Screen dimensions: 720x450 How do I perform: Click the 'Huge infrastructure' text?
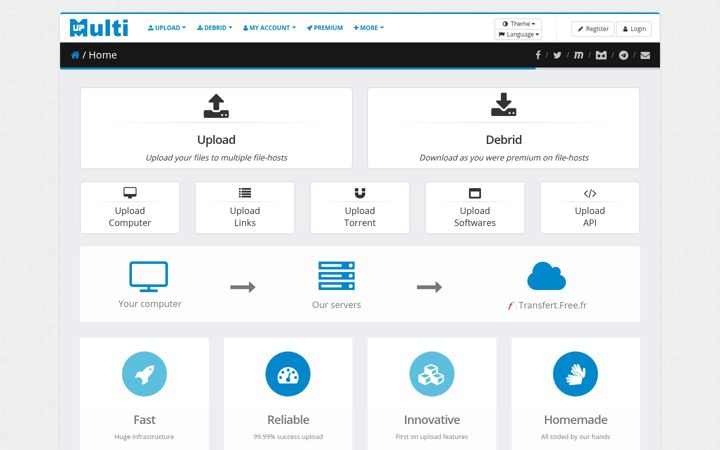[x=145, y=437]
